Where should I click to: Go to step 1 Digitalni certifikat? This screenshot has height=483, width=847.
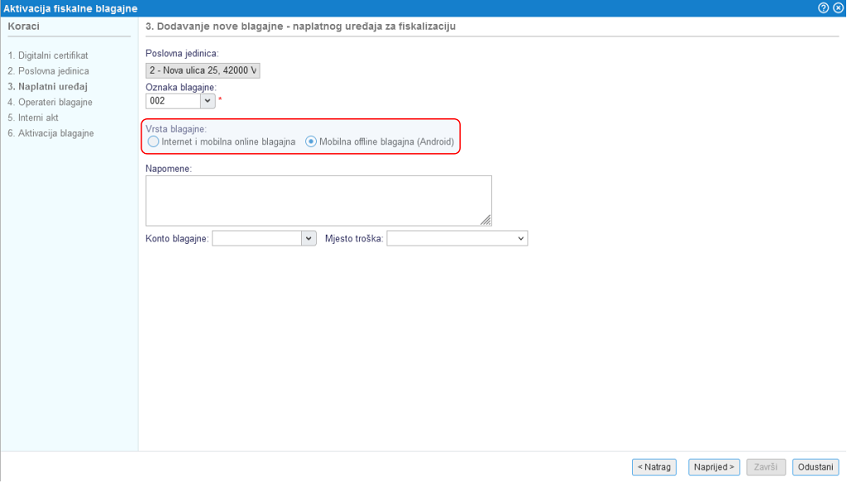pyautogui.click(x=47, y=56)
